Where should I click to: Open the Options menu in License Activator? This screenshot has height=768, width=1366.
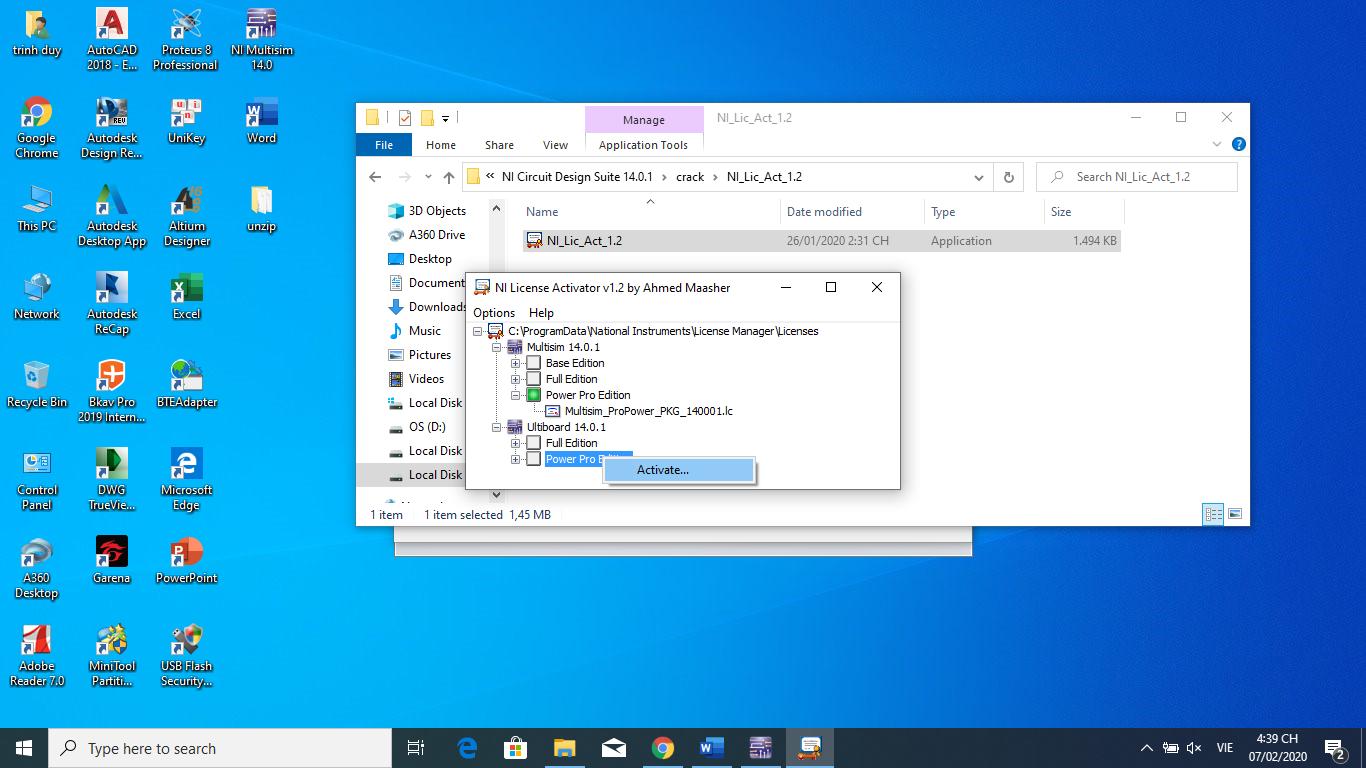[494, 313]
